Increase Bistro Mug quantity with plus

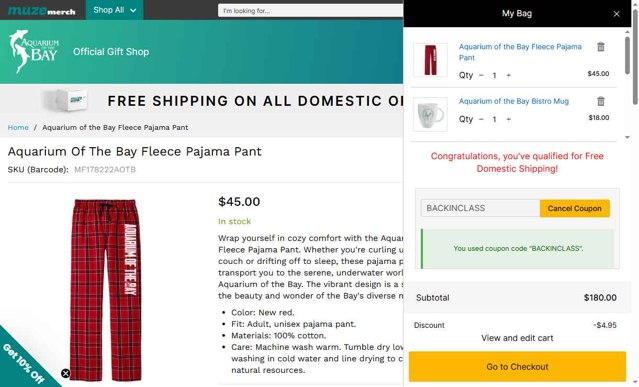point(509,119)
